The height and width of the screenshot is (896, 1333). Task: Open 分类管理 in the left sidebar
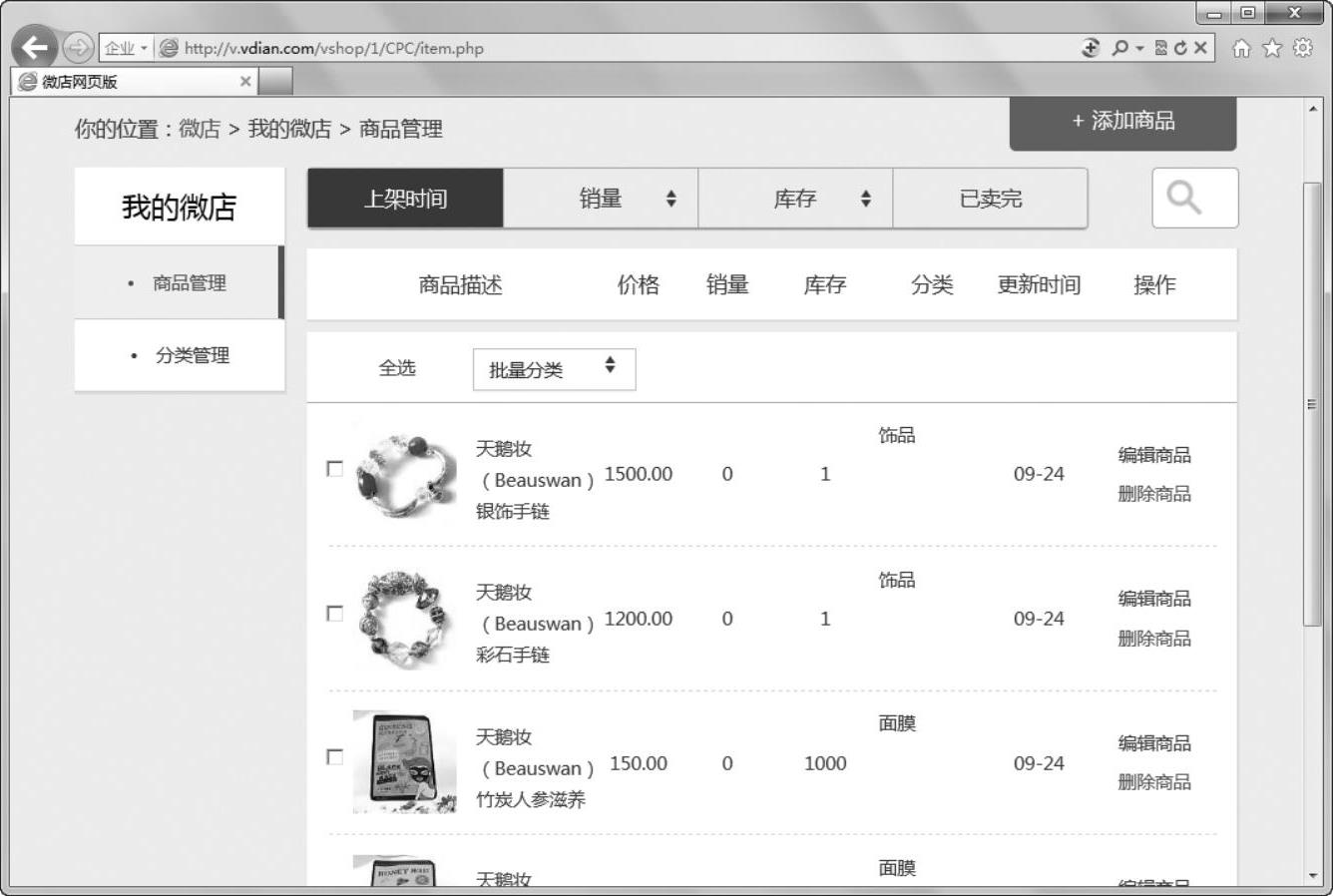(180, 355)
